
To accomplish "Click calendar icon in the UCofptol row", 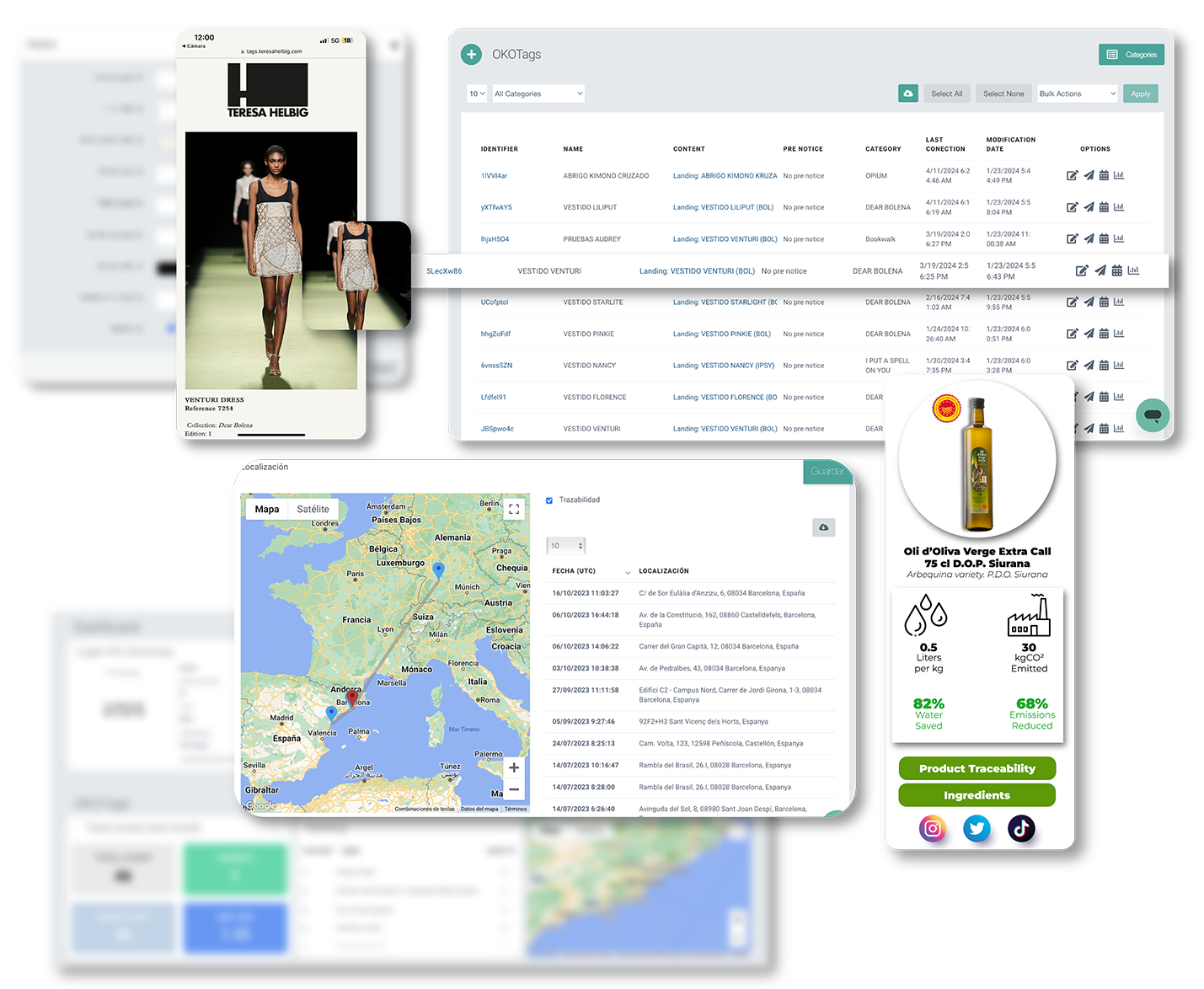I will click(1104, 302).
